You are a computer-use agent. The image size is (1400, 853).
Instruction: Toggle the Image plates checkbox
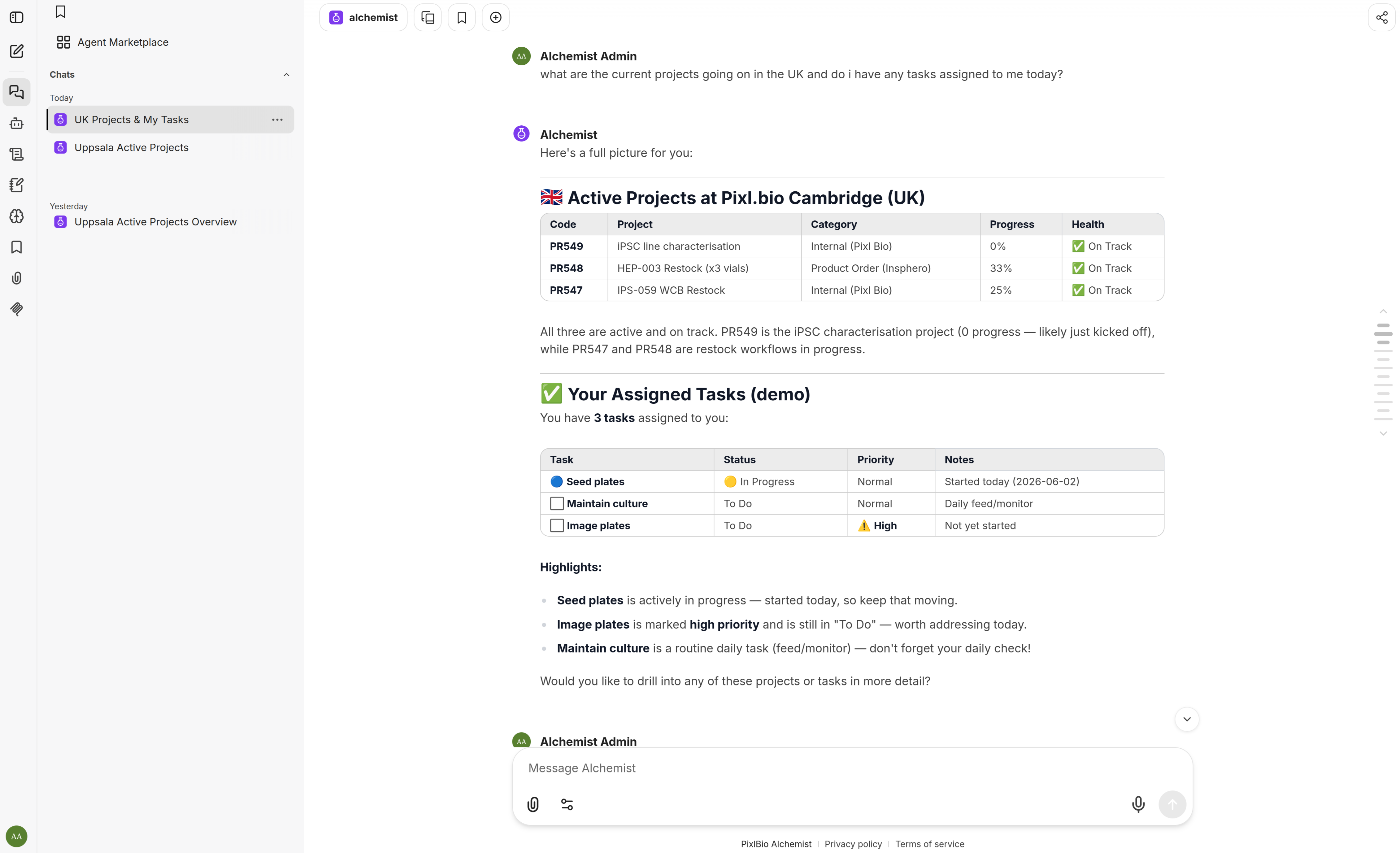point(557,526)
